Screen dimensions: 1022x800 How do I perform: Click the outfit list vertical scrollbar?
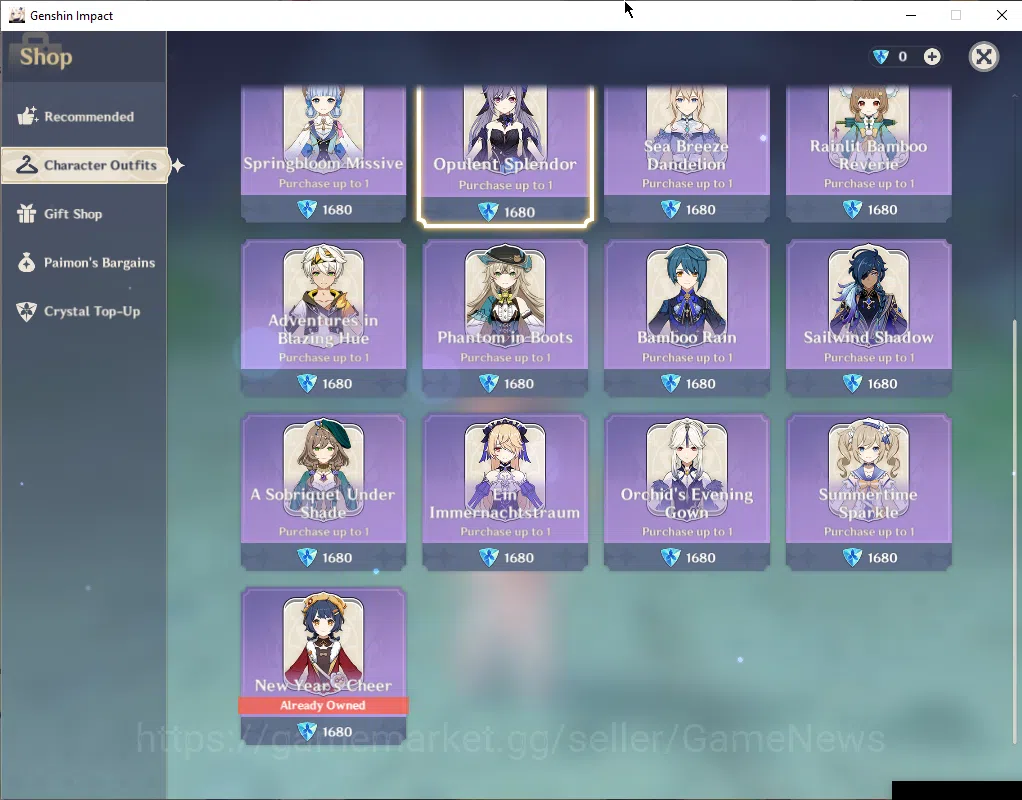1014,531
